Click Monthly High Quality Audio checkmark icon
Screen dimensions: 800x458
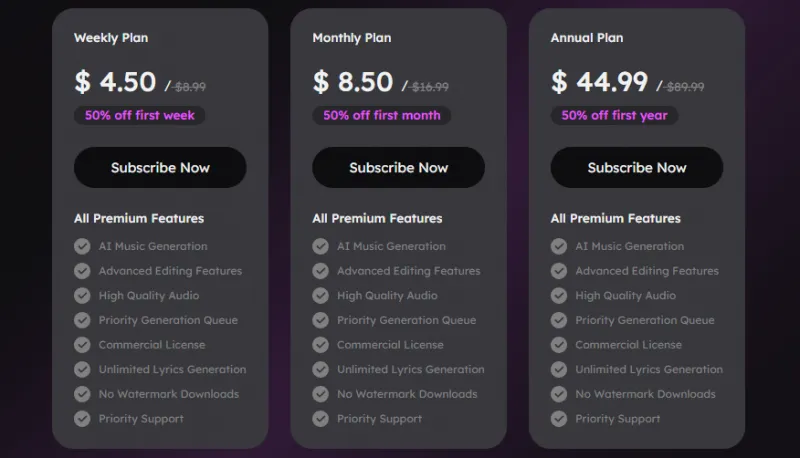[320, 296]
